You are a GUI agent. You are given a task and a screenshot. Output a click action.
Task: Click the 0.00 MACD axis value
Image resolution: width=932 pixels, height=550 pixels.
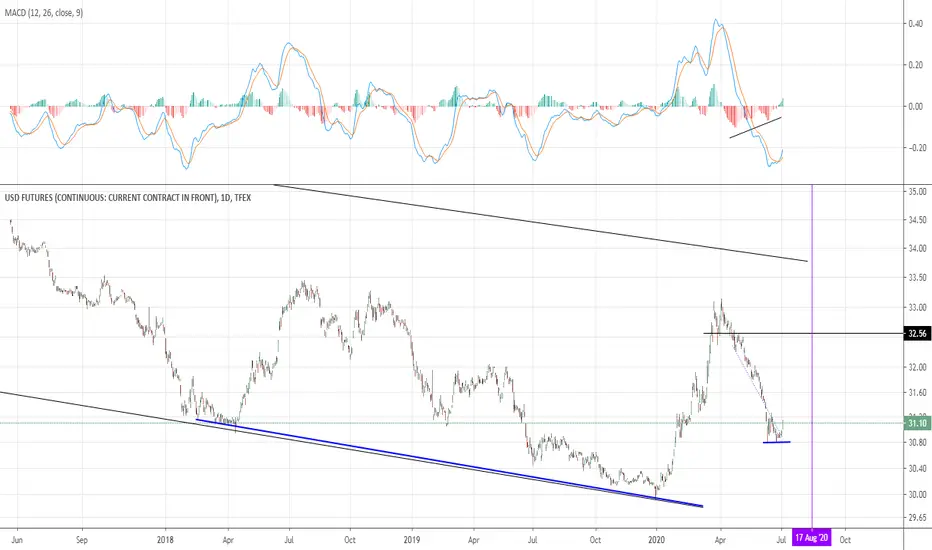(916, 106)
